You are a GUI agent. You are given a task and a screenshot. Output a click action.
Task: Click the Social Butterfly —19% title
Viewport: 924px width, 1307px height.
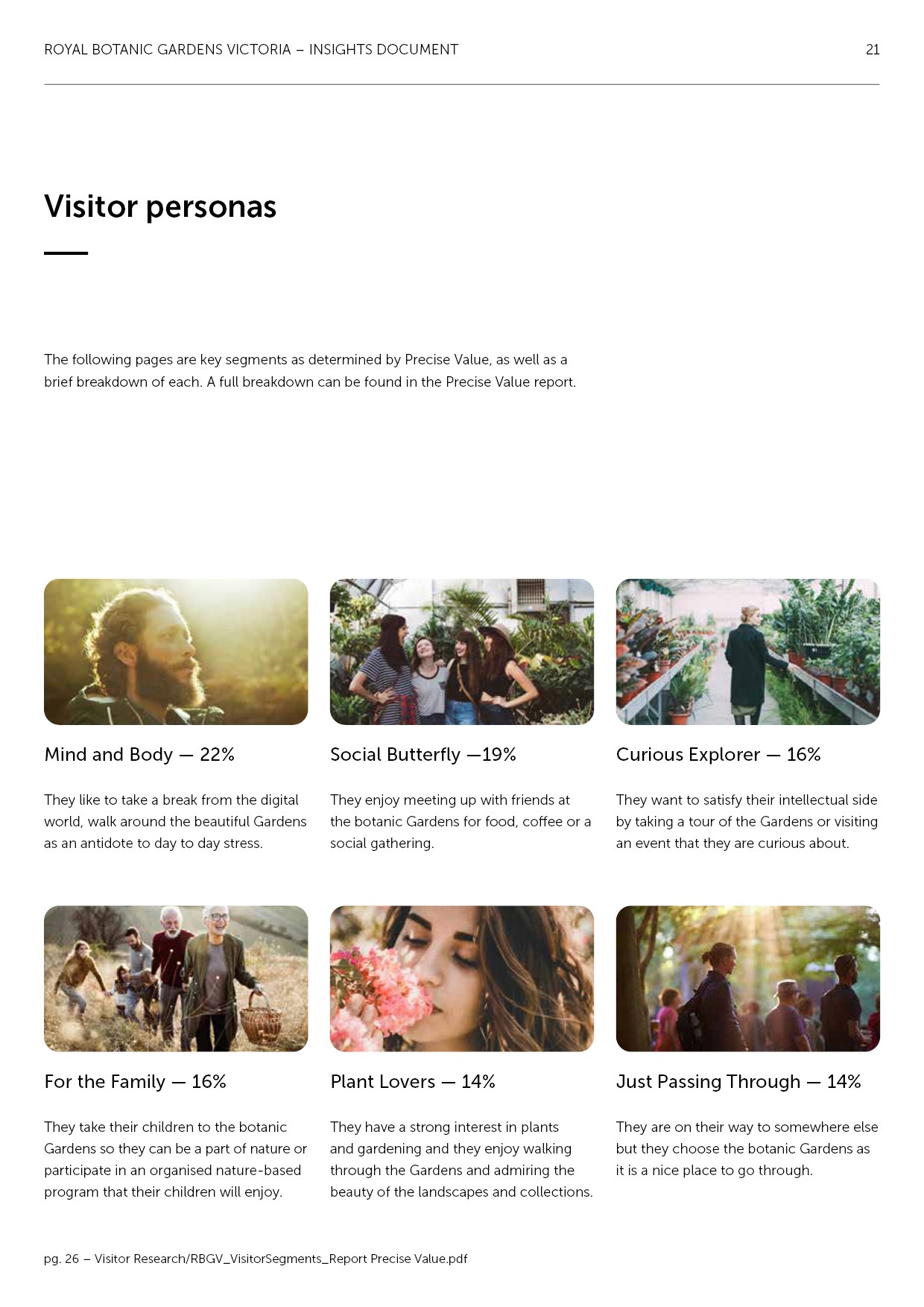[423, 755]
